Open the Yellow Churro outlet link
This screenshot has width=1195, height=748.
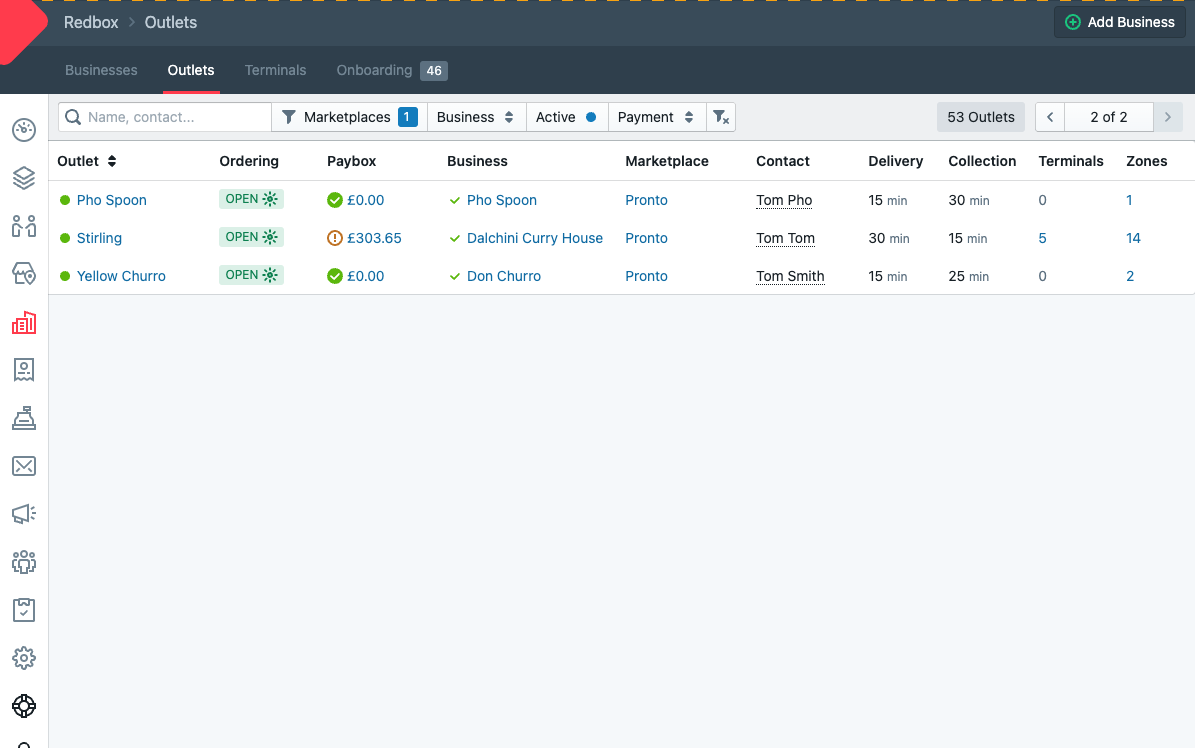(121, 276)
